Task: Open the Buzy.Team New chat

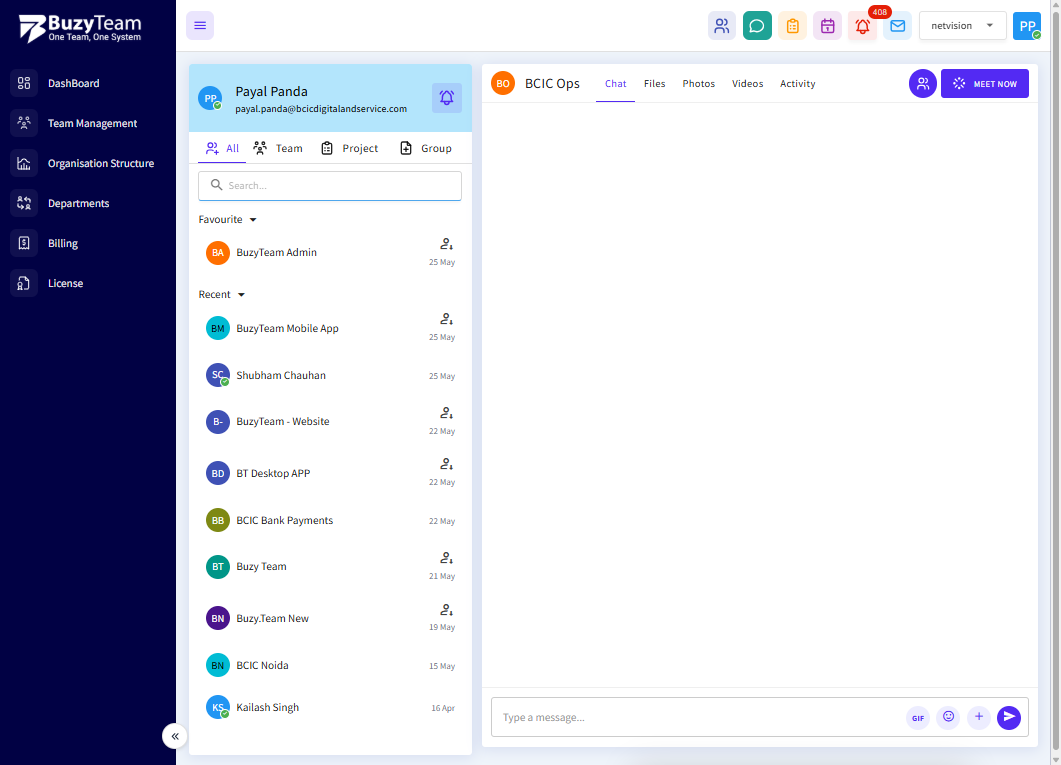Action: (x=330, y=618)
